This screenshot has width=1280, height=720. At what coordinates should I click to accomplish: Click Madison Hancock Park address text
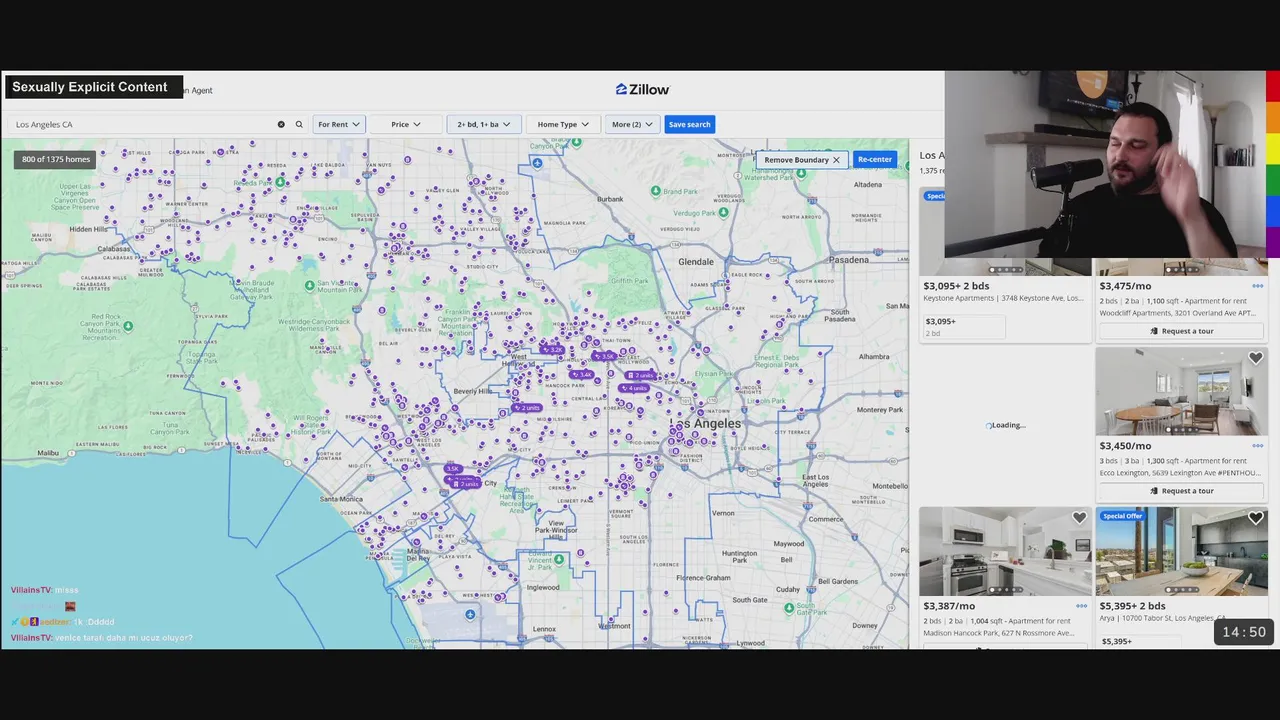[x=998, y=633]
